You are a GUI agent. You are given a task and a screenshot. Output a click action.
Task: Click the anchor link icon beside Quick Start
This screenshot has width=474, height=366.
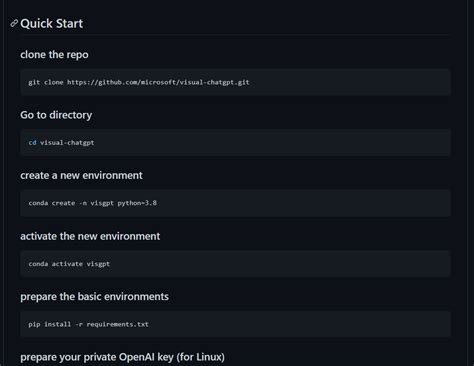(14, 23)
